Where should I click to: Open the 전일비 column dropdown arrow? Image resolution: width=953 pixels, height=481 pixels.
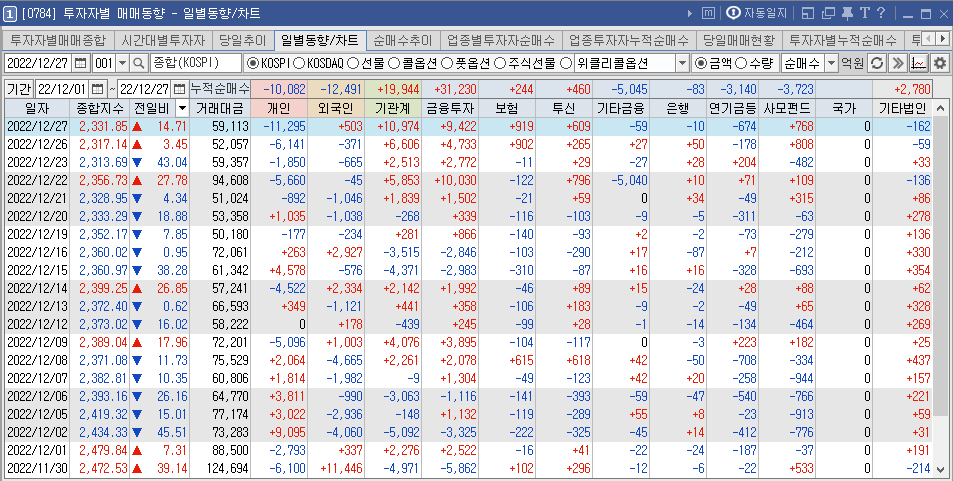coord(182,109)
